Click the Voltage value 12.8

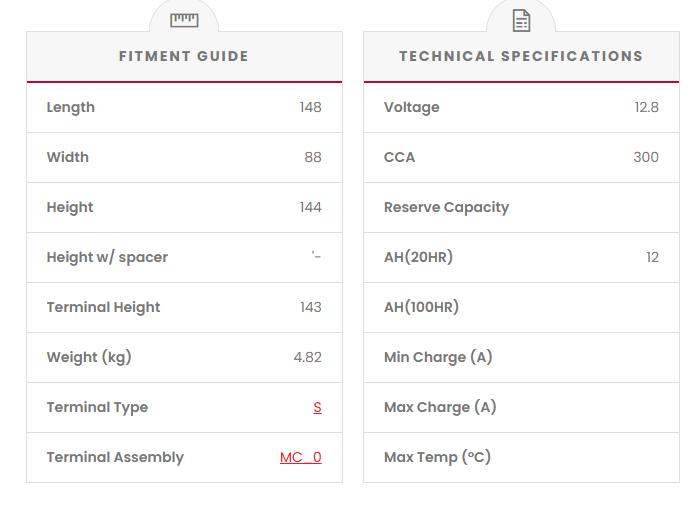(x=646, y=107)
